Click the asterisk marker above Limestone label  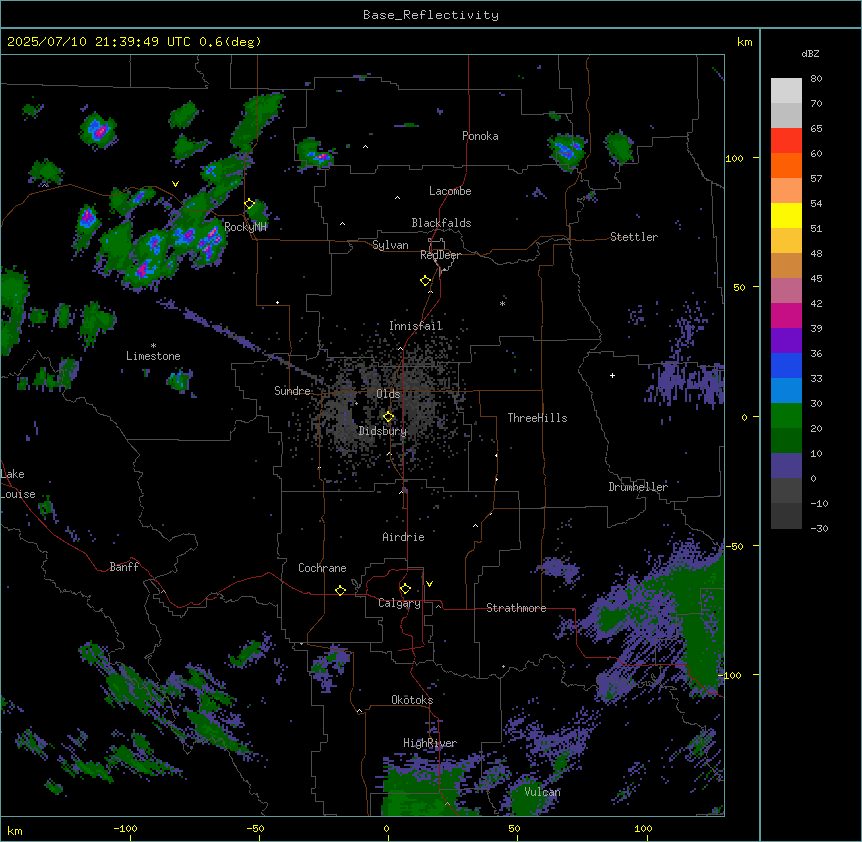point(153,346)
